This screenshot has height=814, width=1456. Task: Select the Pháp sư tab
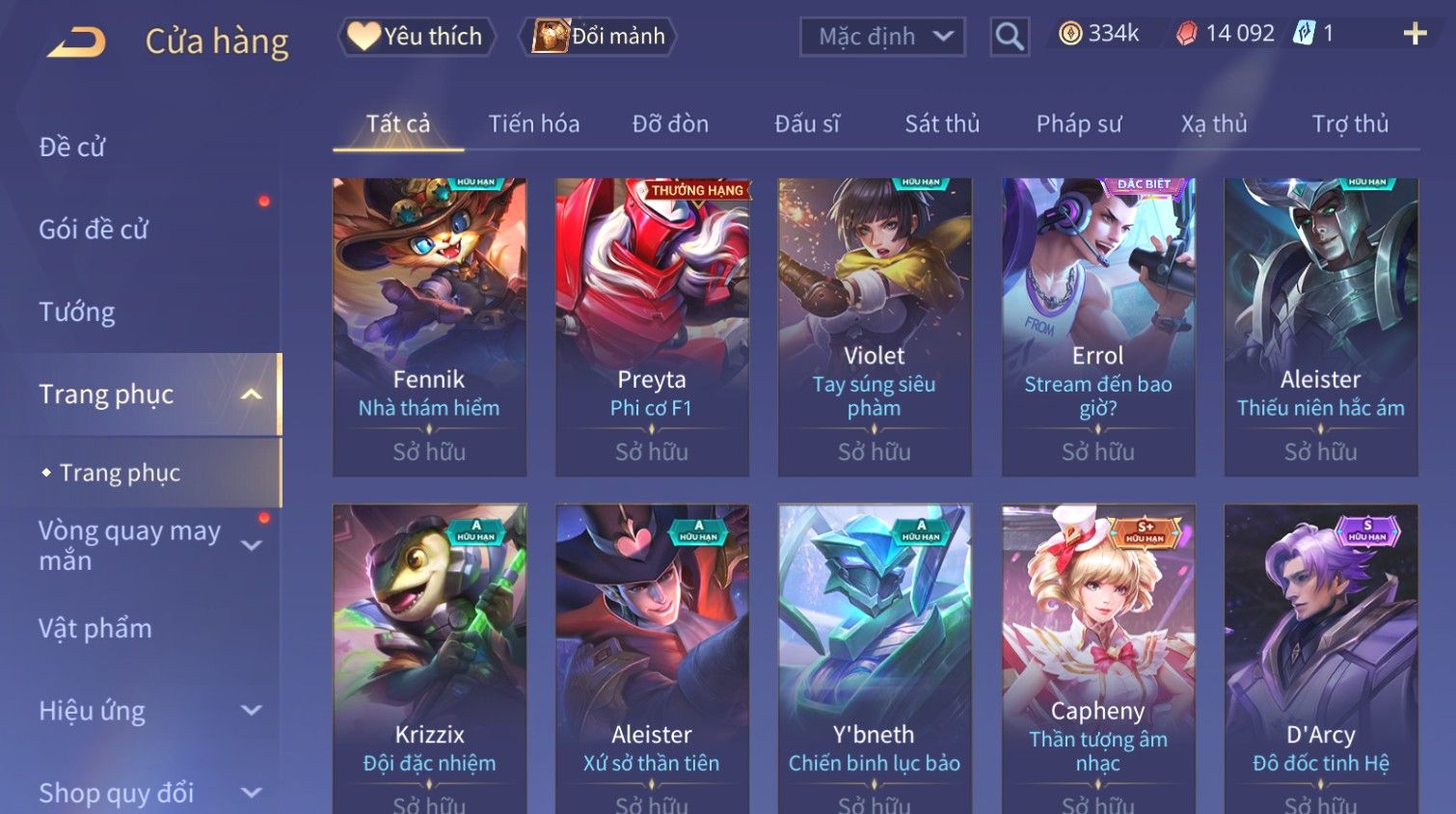tap(1079, 123)
